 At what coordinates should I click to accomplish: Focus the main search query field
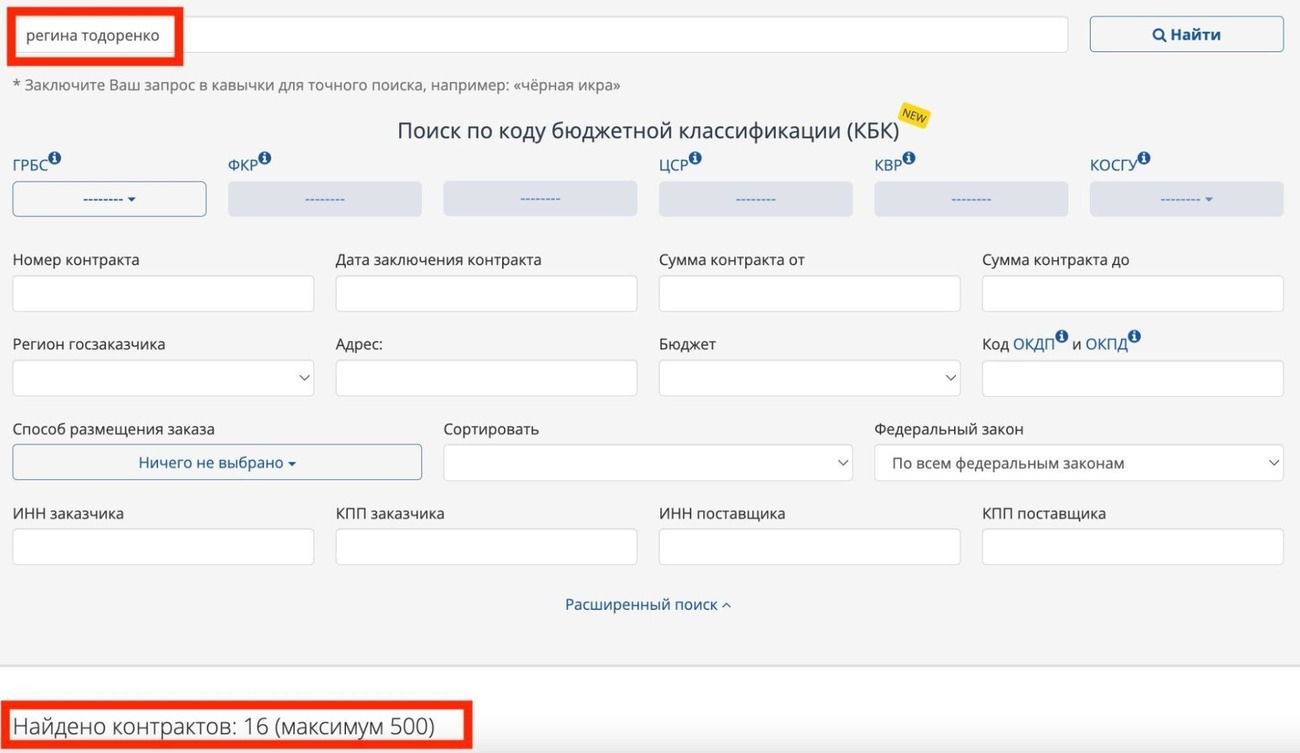click(x=540, y=34)
